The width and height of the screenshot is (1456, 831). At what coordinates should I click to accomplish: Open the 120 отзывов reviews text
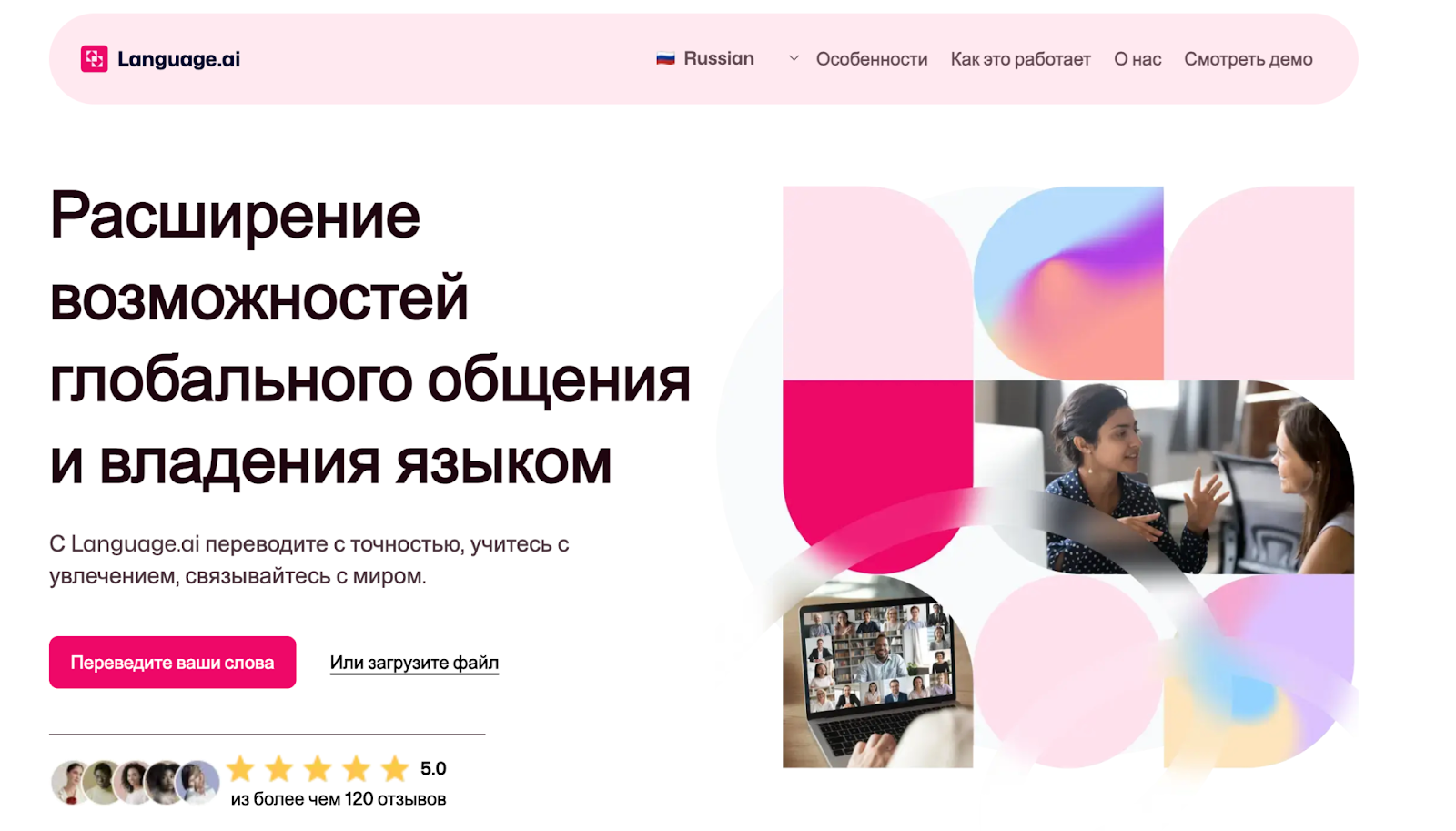[x=395, y=799]
